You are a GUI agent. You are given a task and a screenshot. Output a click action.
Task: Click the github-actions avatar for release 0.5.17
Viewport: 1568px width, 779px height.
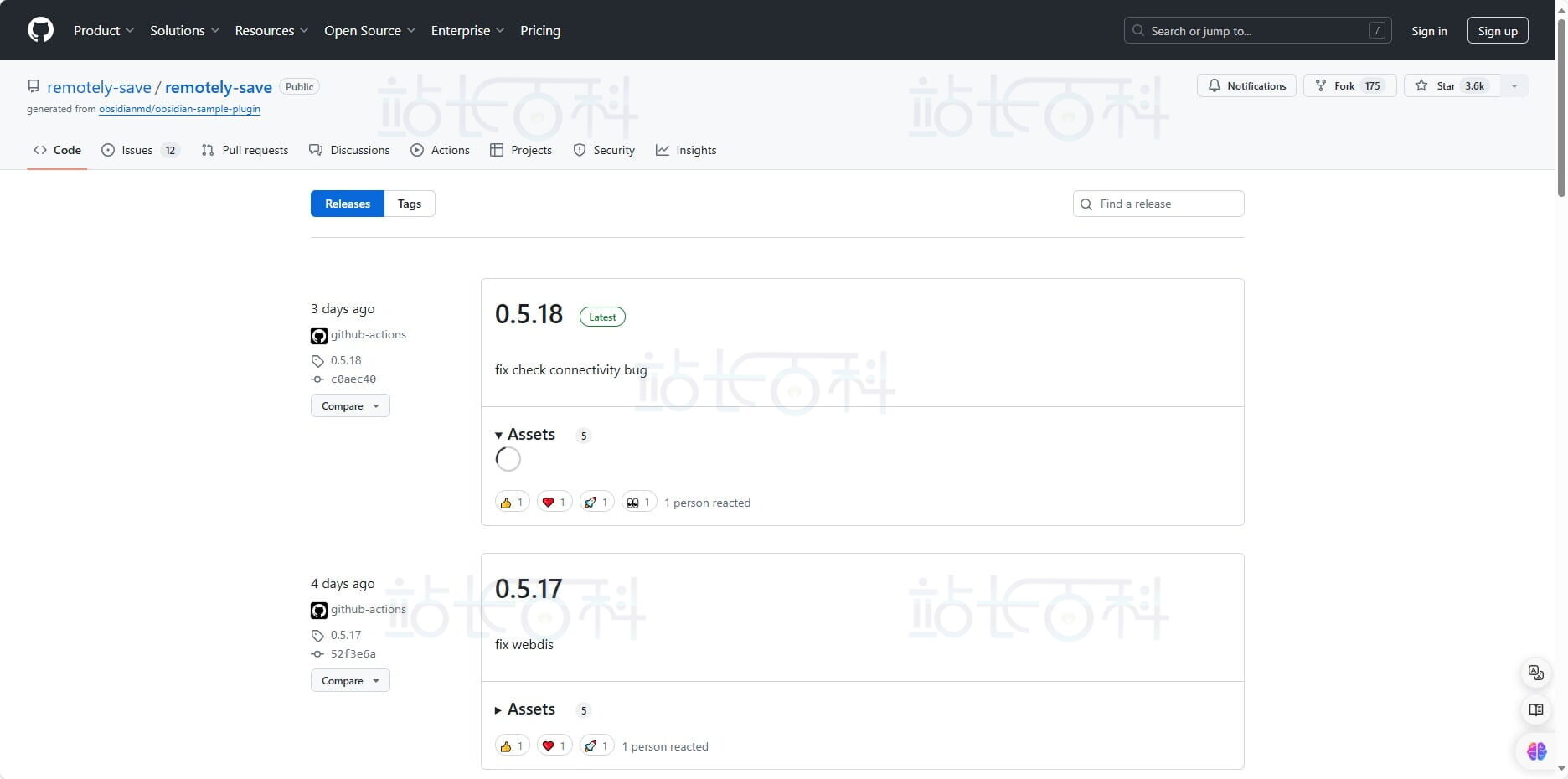[x=319, y=611]
